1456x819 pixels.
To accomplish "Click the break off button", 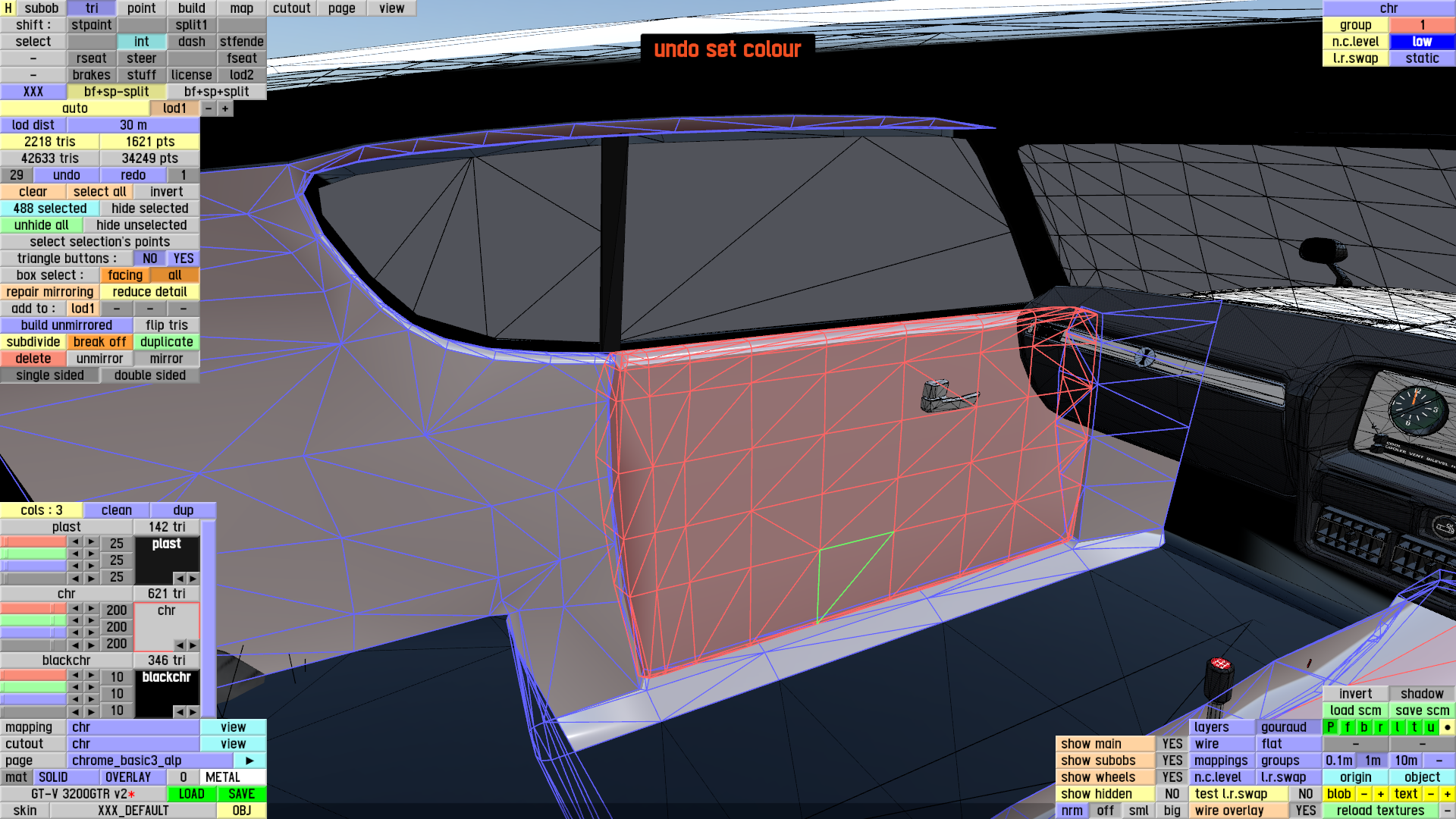I will click(99, 342).
